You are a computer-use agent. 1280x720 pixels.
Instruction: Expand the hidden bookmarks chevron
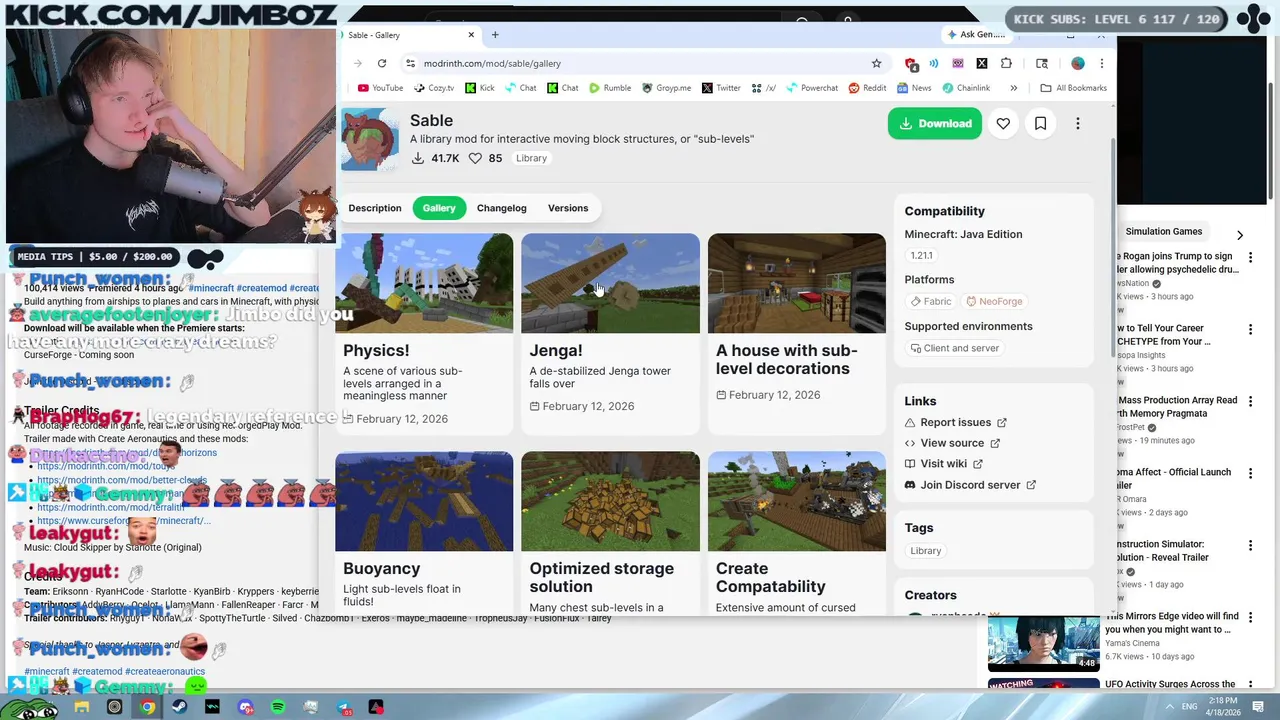[x=1013, y=88]
